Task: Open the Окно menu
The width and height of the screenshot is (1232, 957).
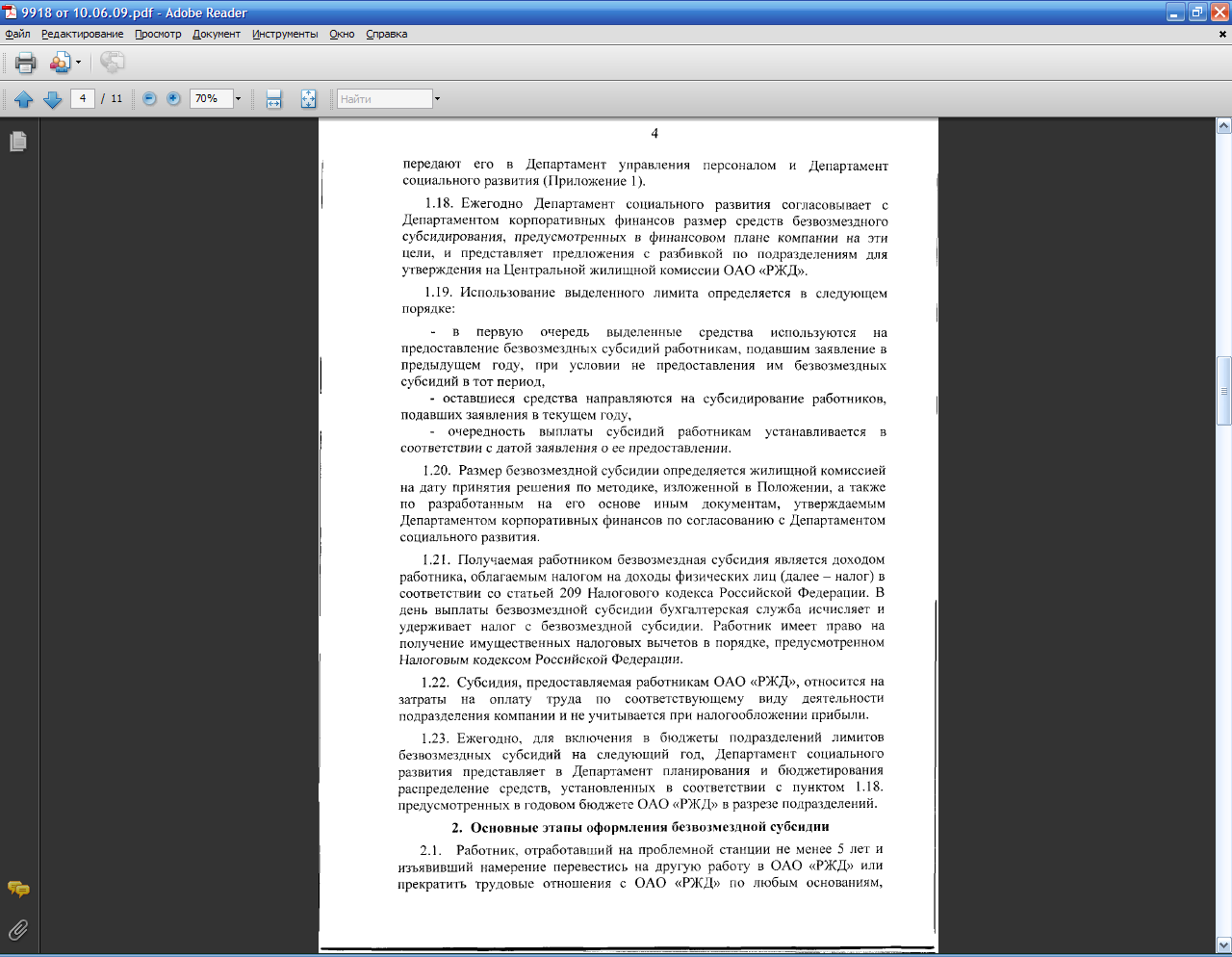Action: pos(342,34)
